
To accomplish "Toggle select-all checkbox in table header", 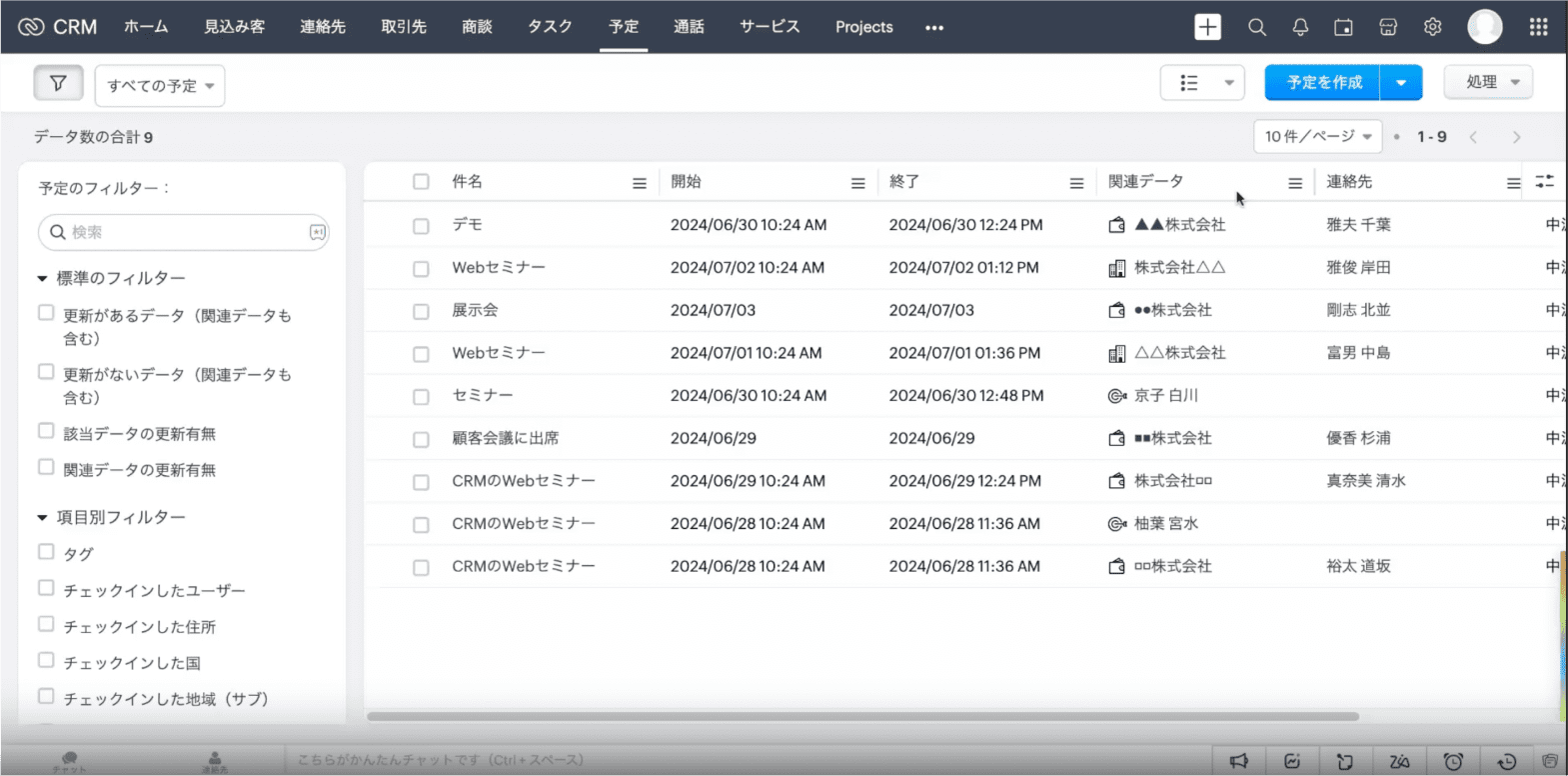I will (x=421, y=182).
